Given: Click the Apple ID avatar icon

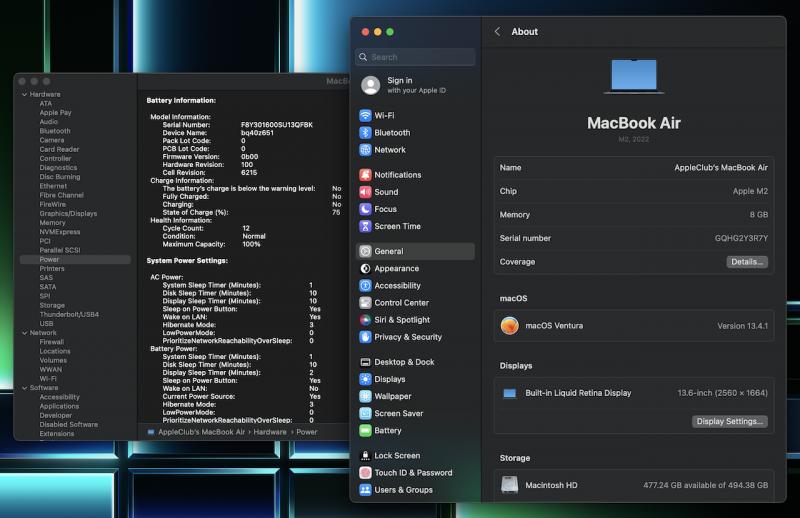Looking at the screenshot, I should coord(371,85).
